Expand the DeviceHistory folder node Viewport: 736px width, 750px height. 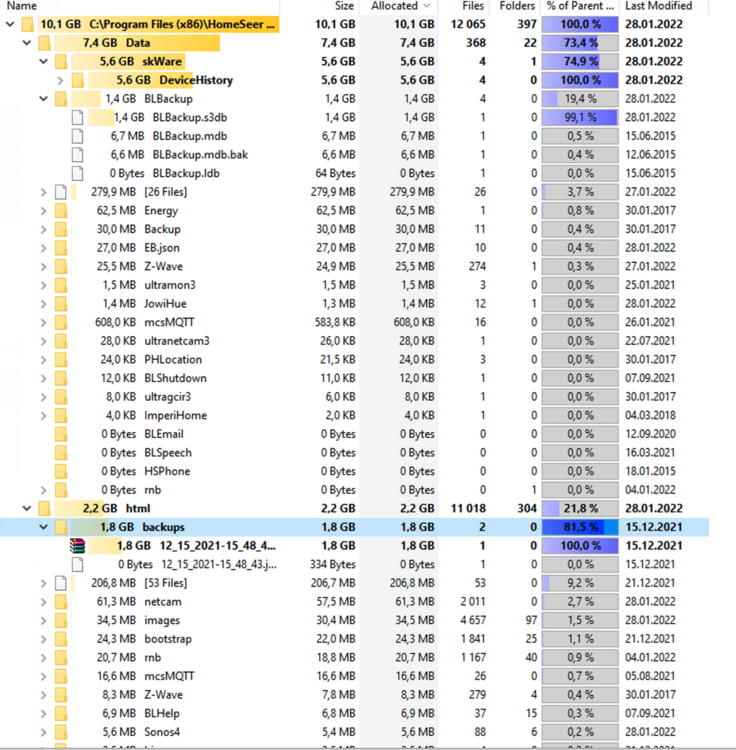[60, 80]
